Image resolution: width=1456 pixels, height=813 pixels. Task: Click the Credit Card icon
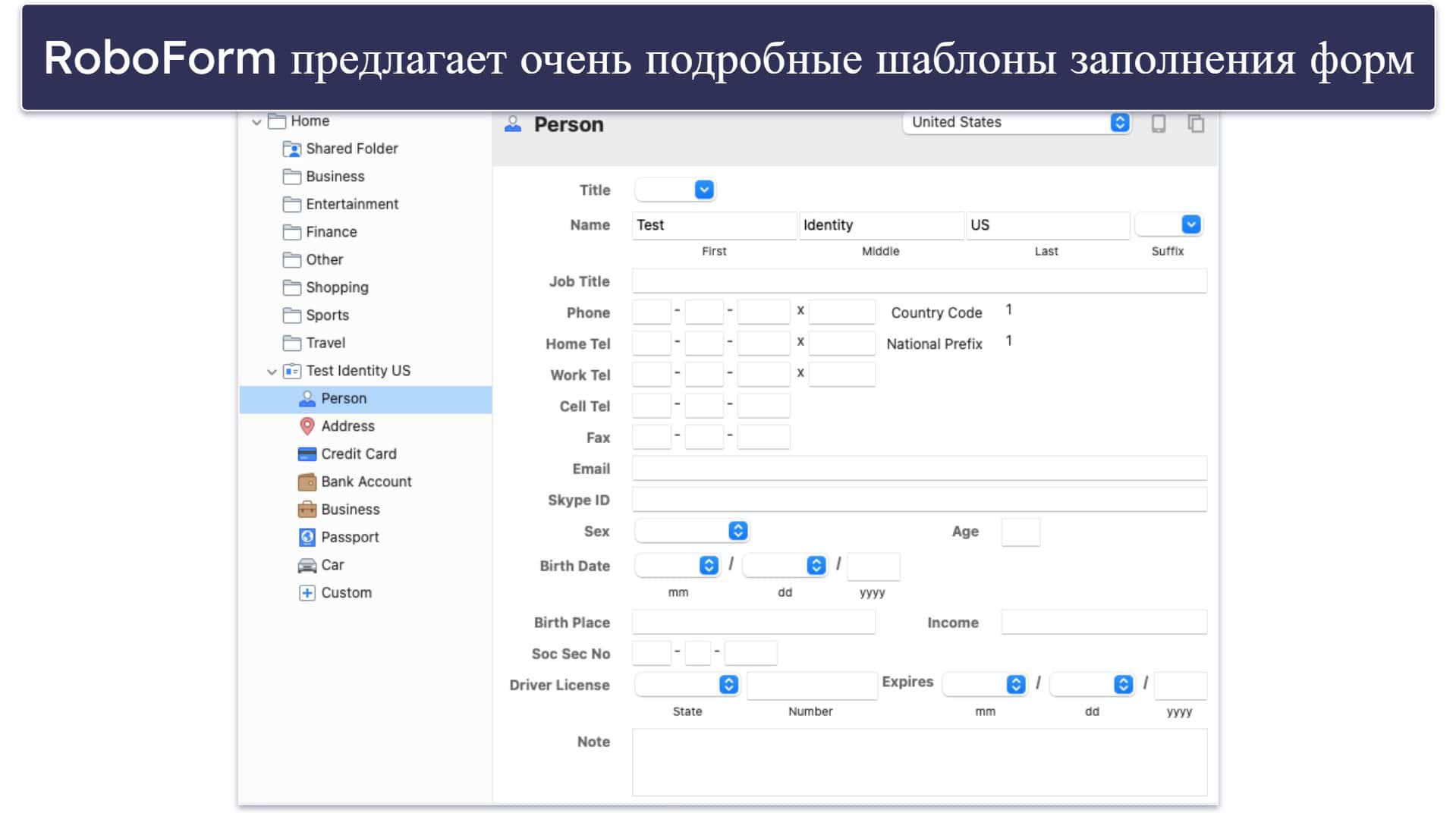click(307, 454)
